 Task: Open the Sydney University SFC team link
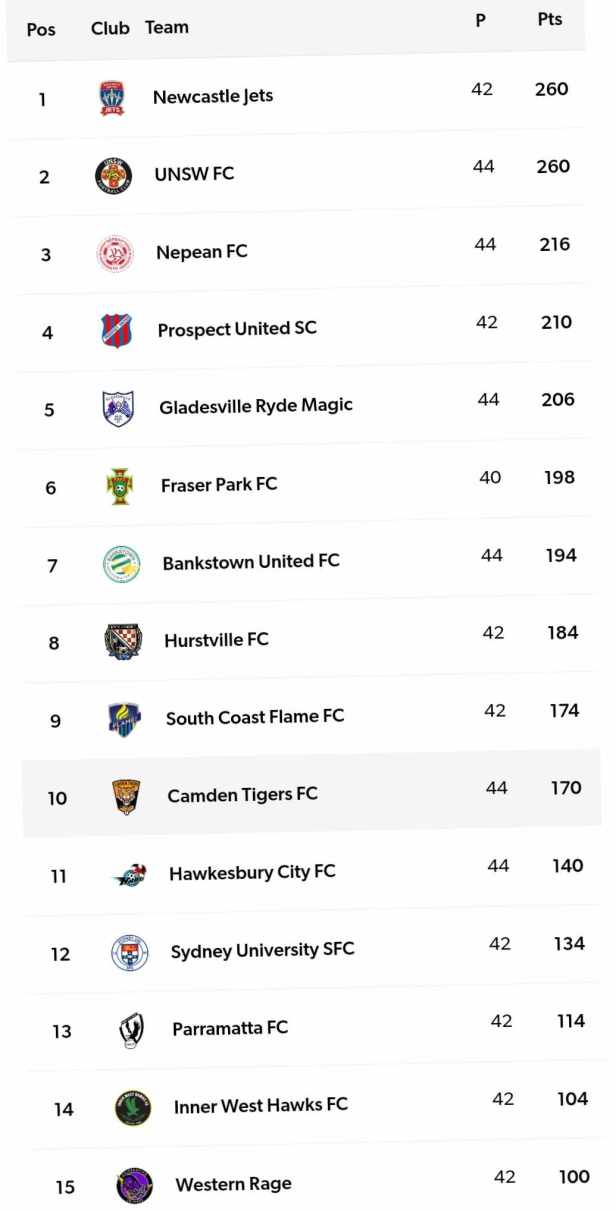pos(262,950)
